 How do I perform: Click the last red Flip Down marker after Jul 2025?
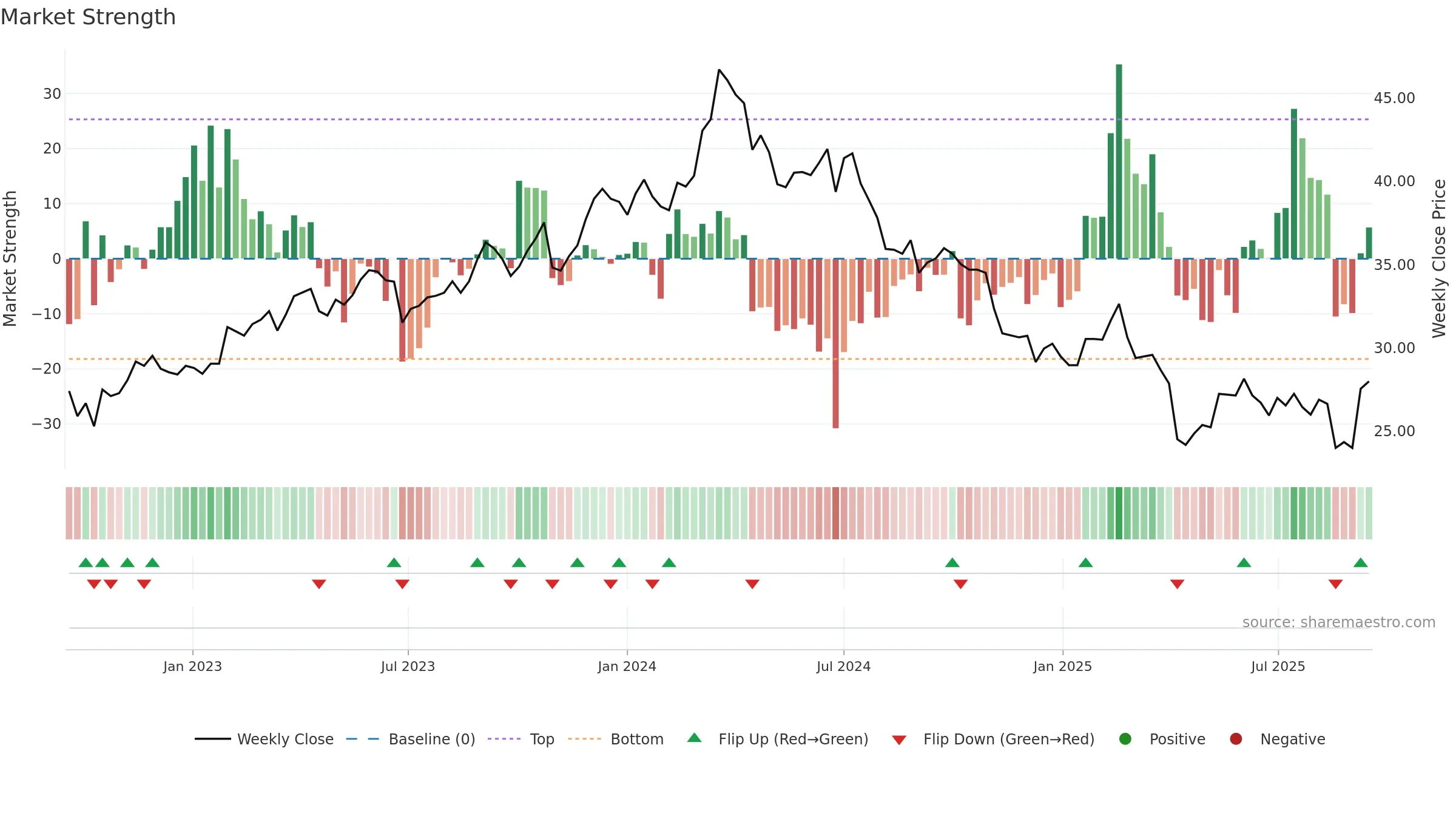coord(1335,584)
